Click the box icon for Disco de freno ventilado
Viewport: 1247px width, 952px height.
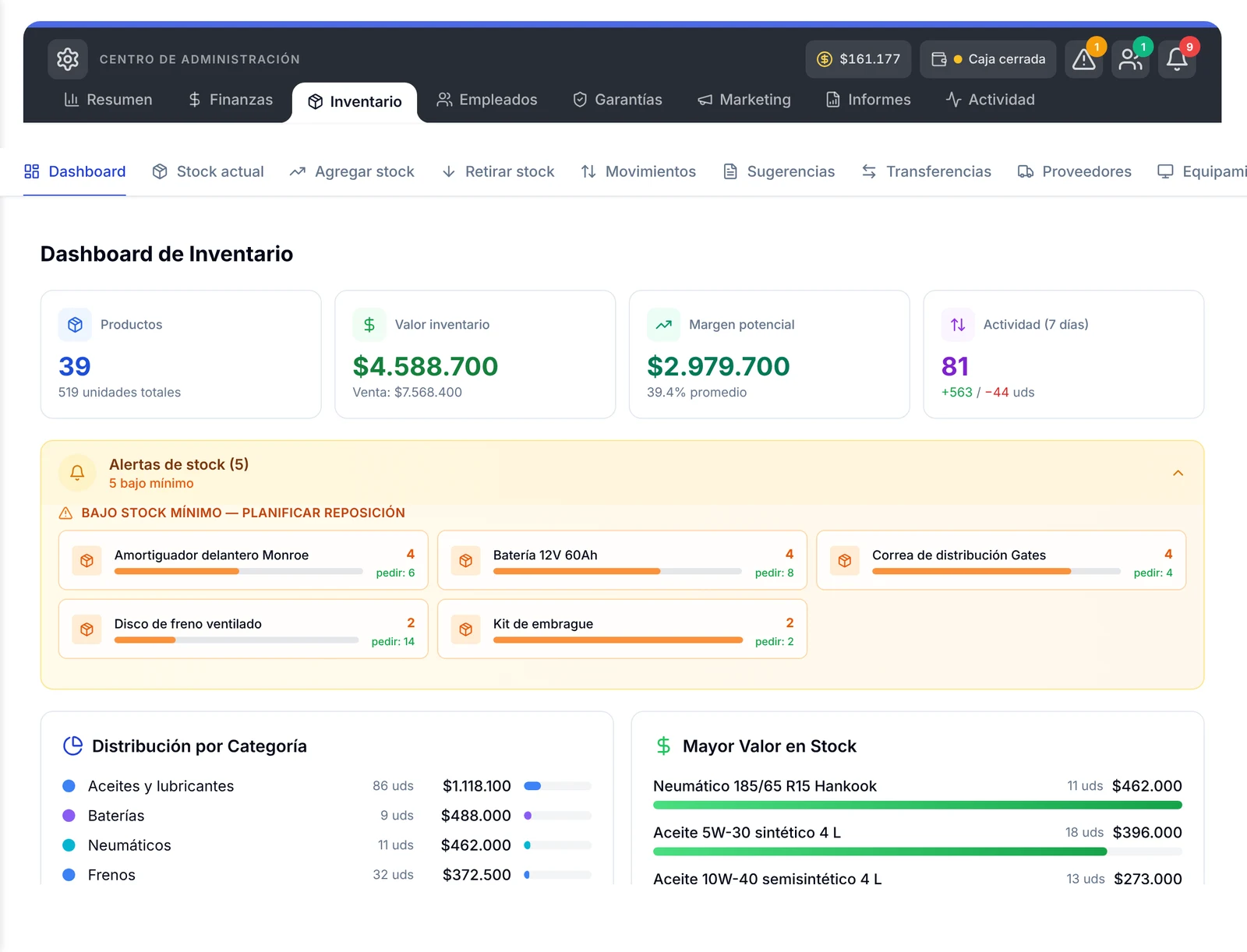87,629
